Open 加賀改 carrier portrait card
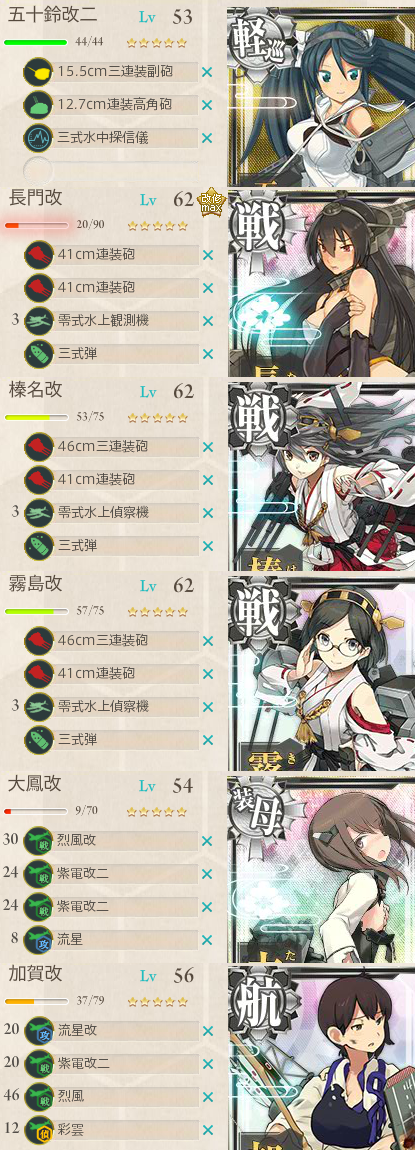Viewport: 415px width, 1150px height. [x=321, y=1058]
